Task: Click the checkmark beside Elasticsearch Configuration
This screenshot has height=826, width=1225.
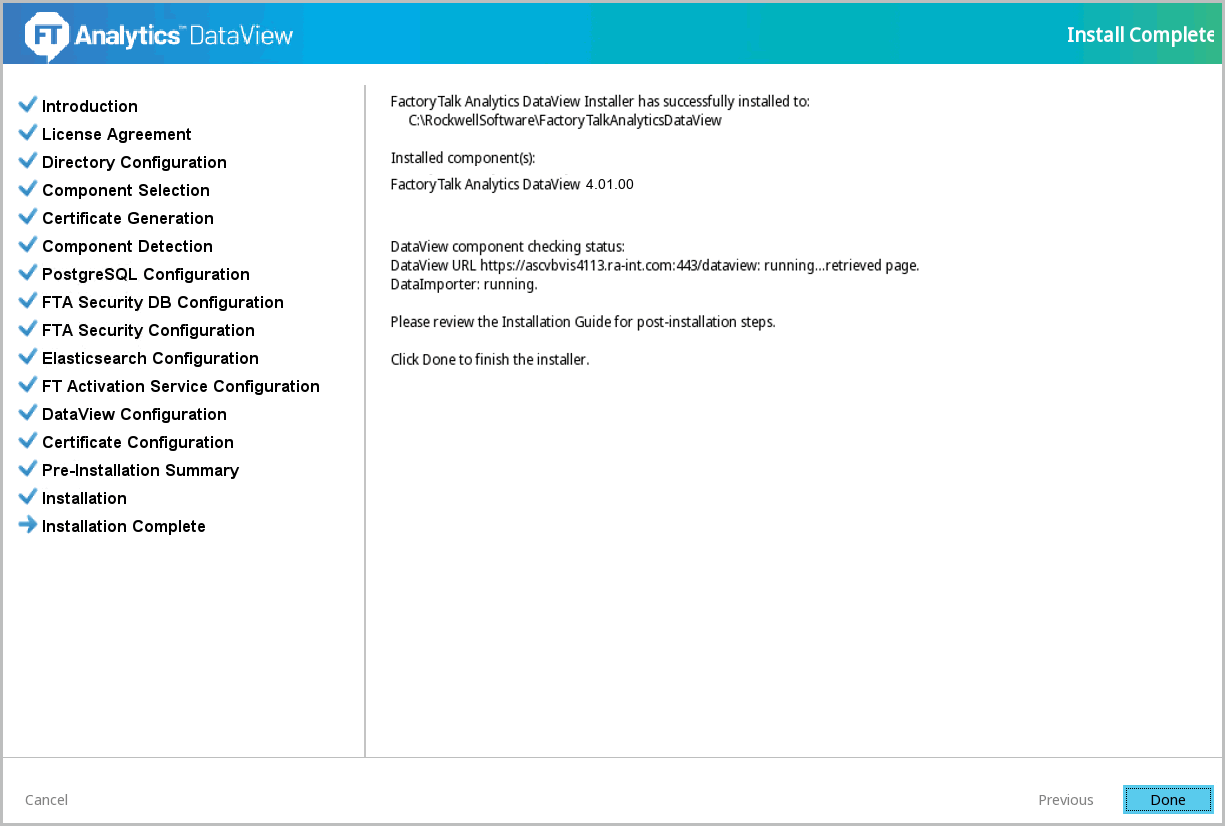Action: 28,357
